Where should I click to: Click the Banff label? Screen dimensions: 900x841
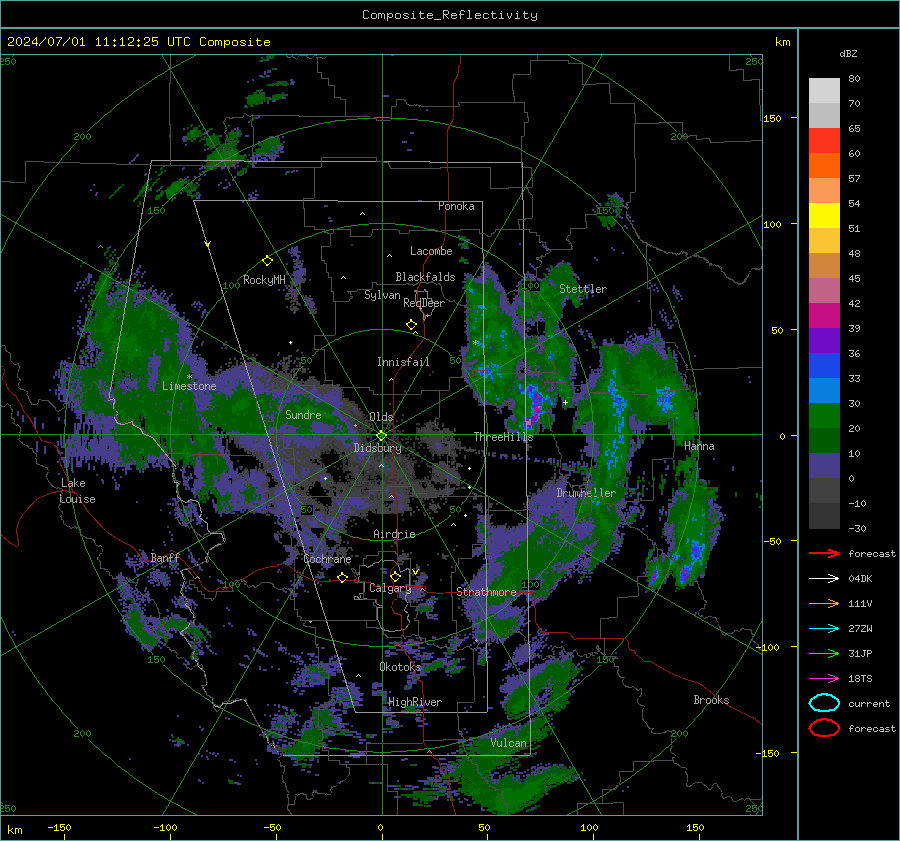pyautogui.click(x=165, y=558)
